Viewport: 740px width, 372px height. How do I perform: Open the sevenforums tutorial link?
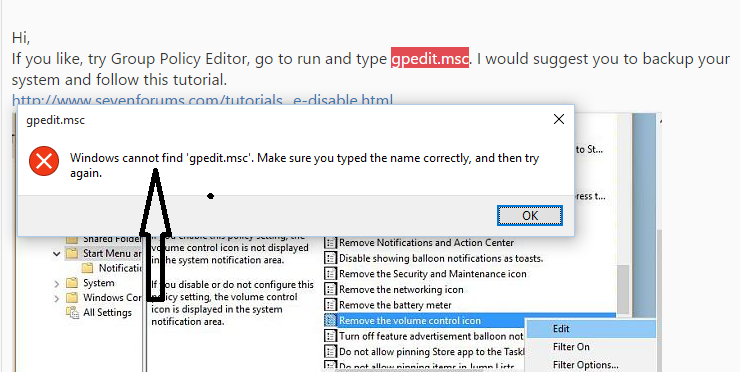[202, 101]
